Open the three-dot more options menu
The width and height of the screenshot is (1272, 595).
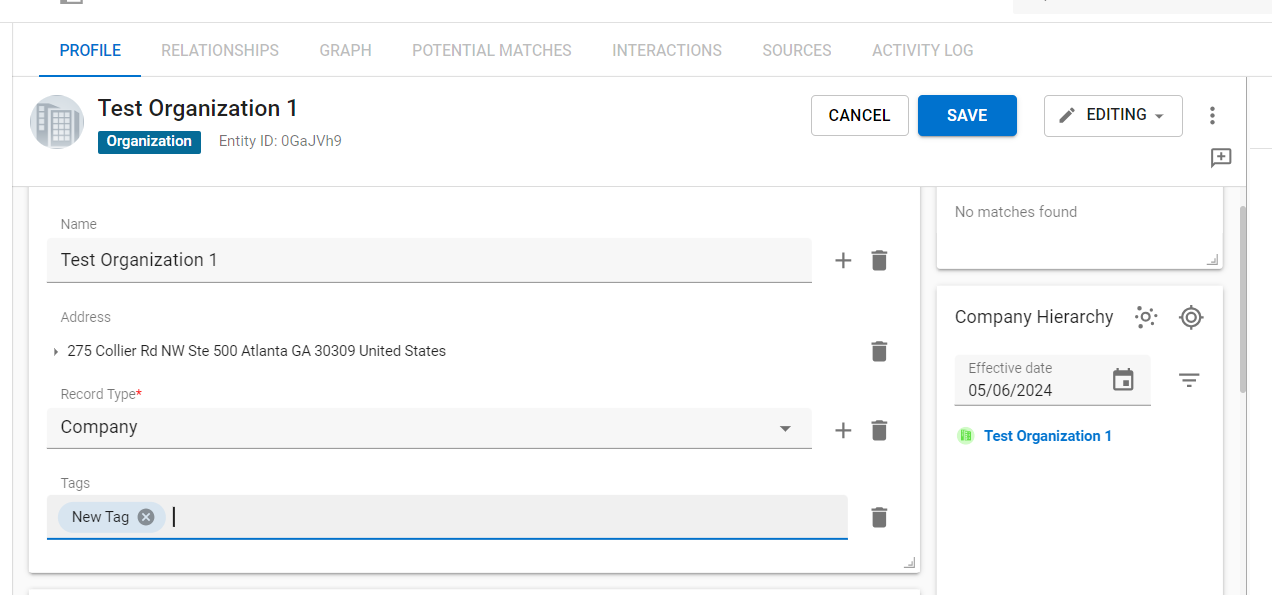[x=1212, y=115]
